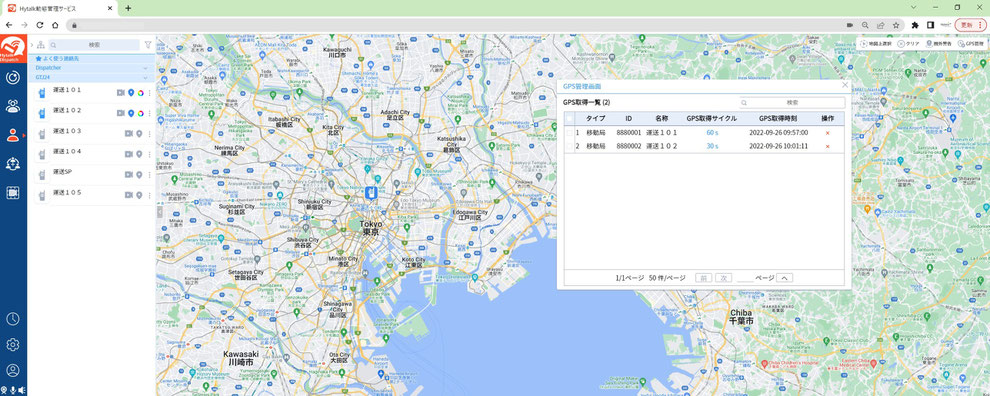Select the GPS管理 toolbar item
The image size is (990, 396).
click(971, 44)
